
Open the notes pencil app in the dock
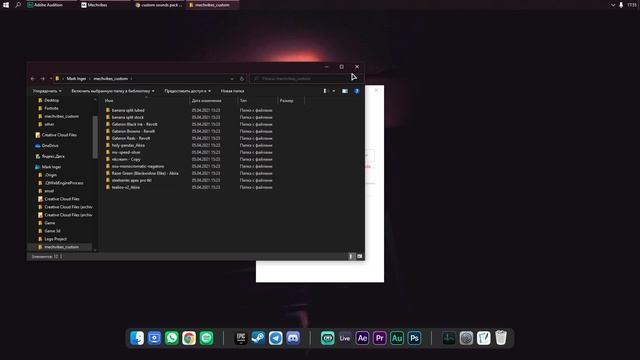pos(484,338)
